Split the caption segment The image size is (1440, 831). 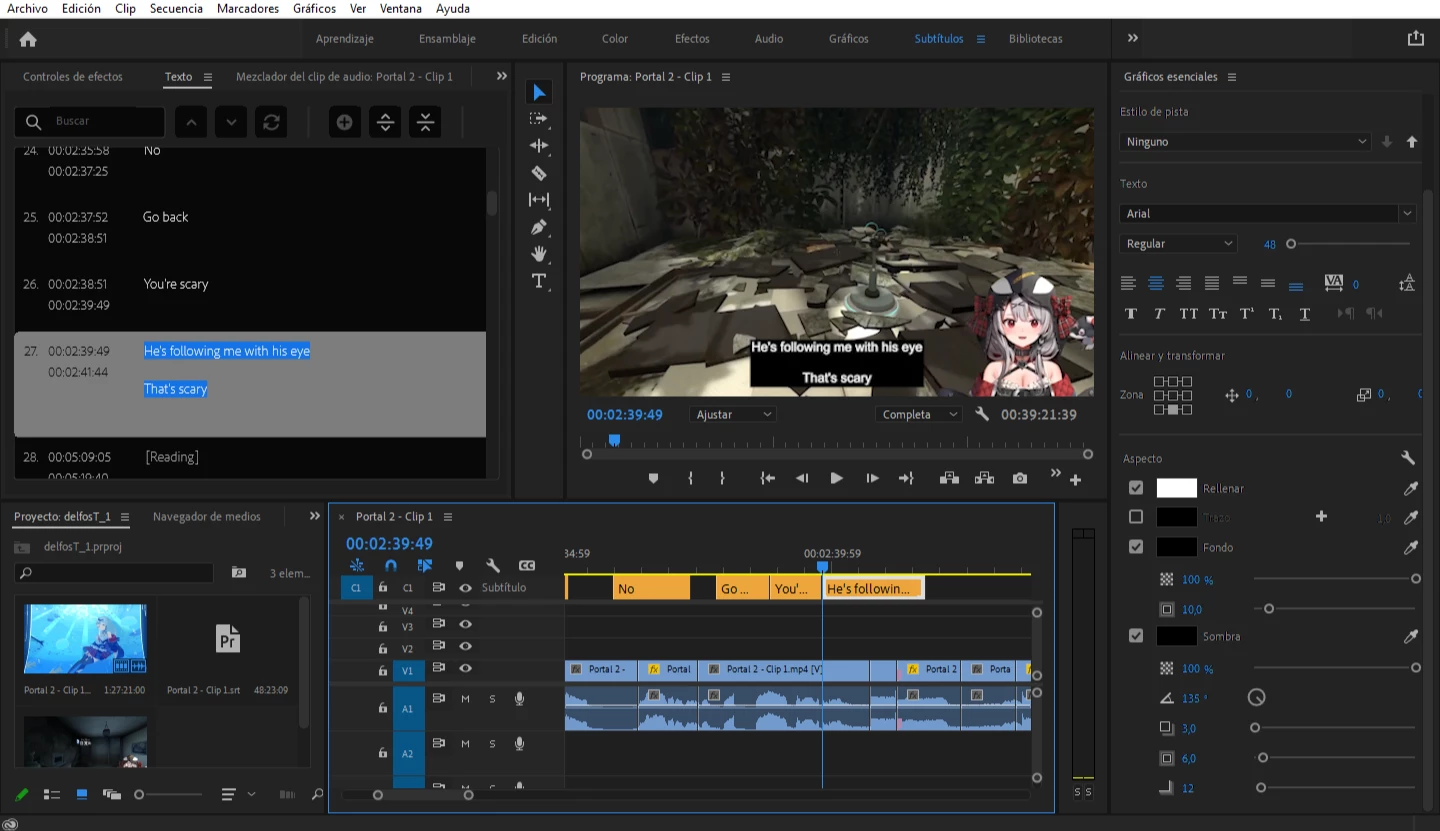385,122
